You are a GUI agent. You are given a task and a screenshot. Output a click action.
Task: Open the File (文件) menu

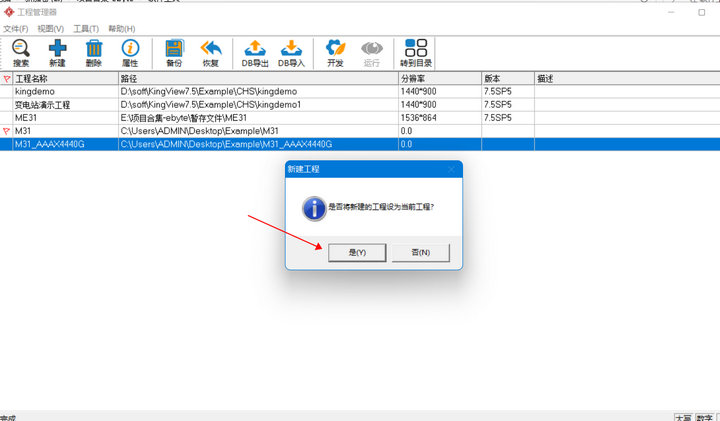point(16,29)
